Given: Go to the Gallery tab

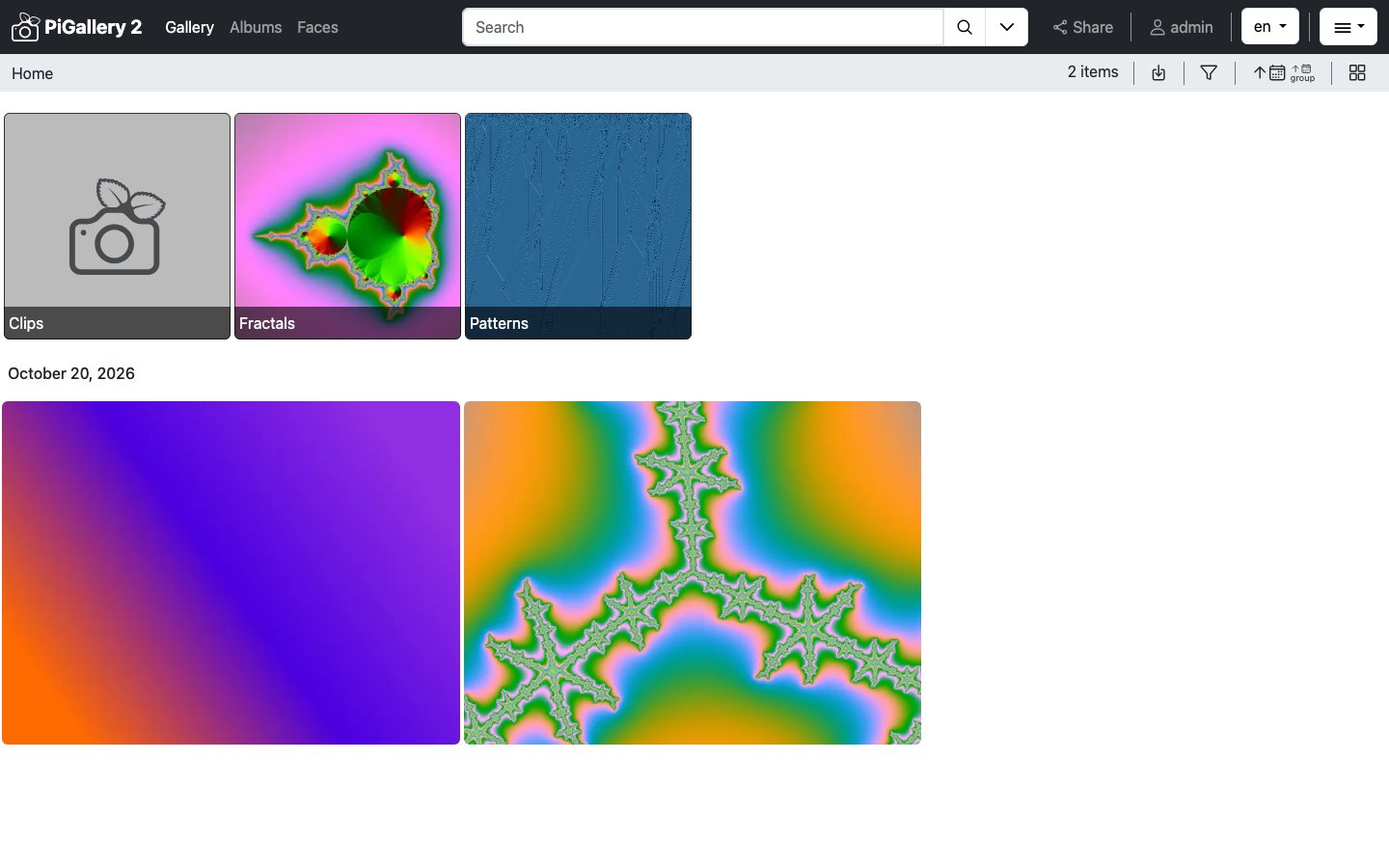Looking at the screenshot, I should (189, 27).
